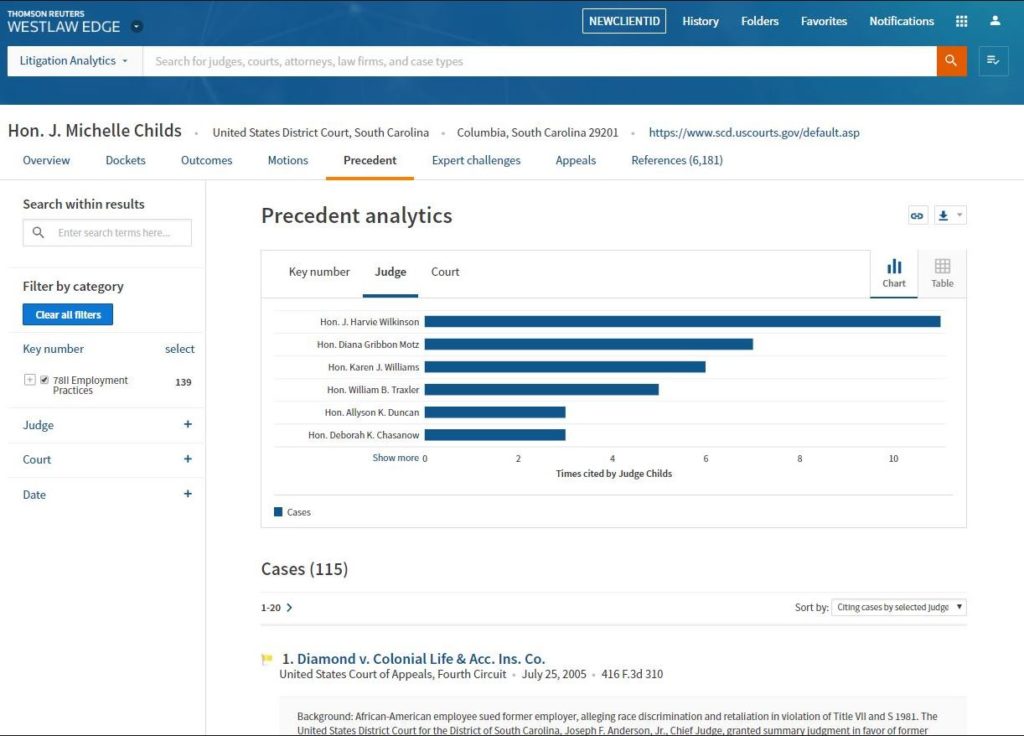1024x736 pixels.
Task: Expand the Court filter section
Action: [187, 459]
